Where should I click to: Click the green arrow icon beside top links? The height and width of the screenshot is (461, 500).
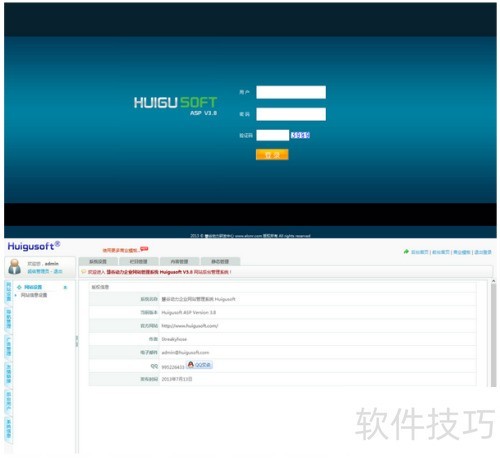pos(406,252)
